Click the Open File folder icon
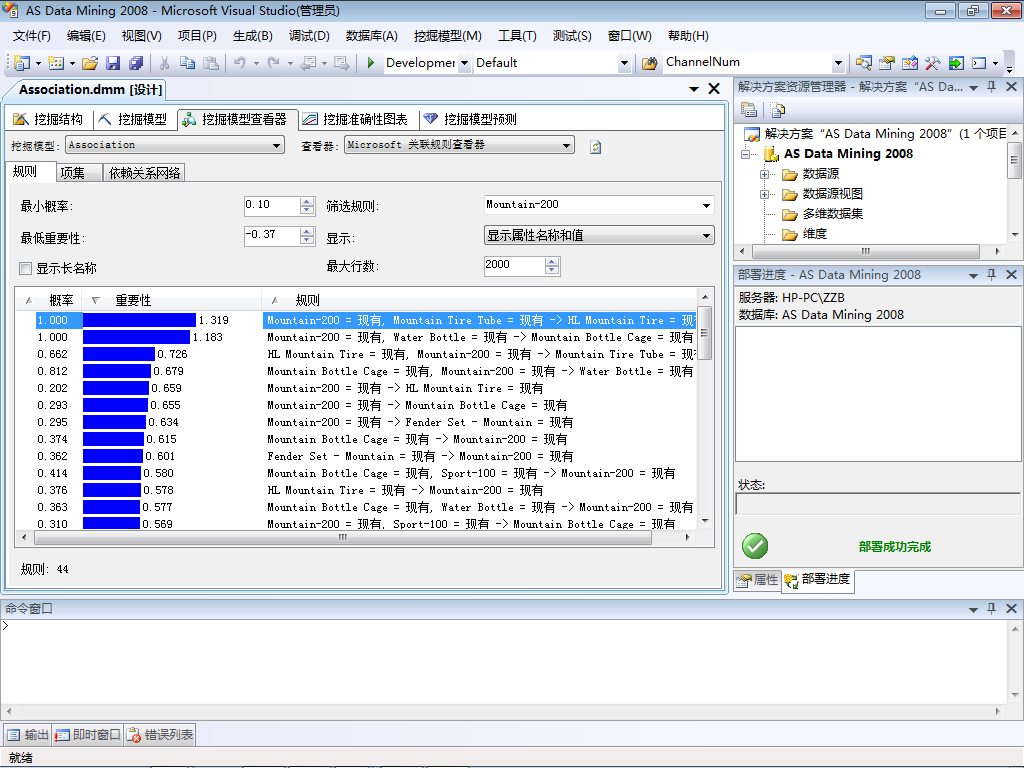Image resolution: width=1024 pixels, height=768 pixels. click(x=90, y=63)
